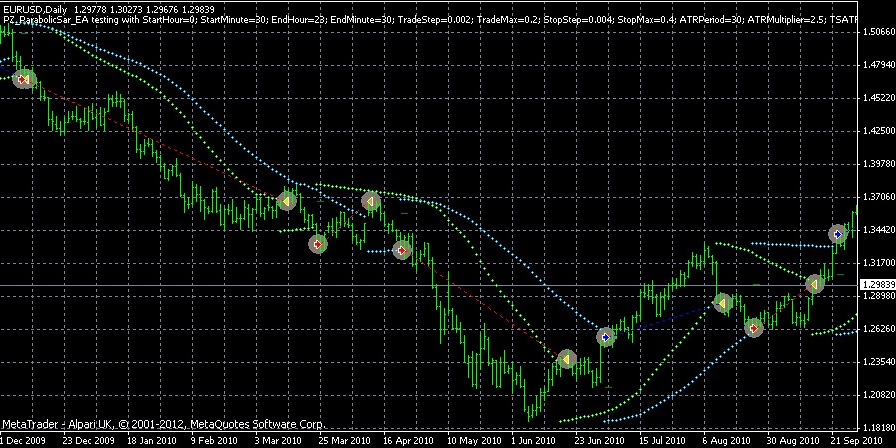Select the yellow arrow marker above 3 Mar 2010
The image size is (896, 448).
point(288,201)
